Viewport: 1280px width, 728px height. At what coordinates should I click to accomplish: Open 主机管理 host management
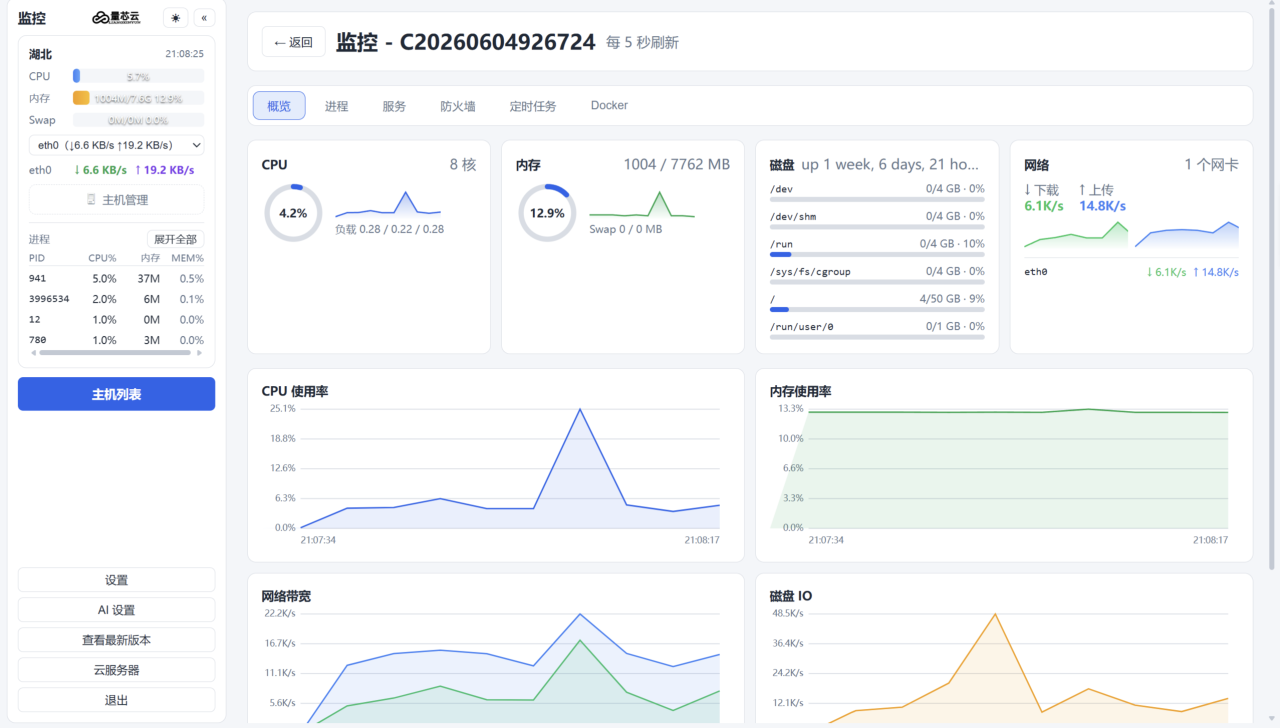point(116,200)
